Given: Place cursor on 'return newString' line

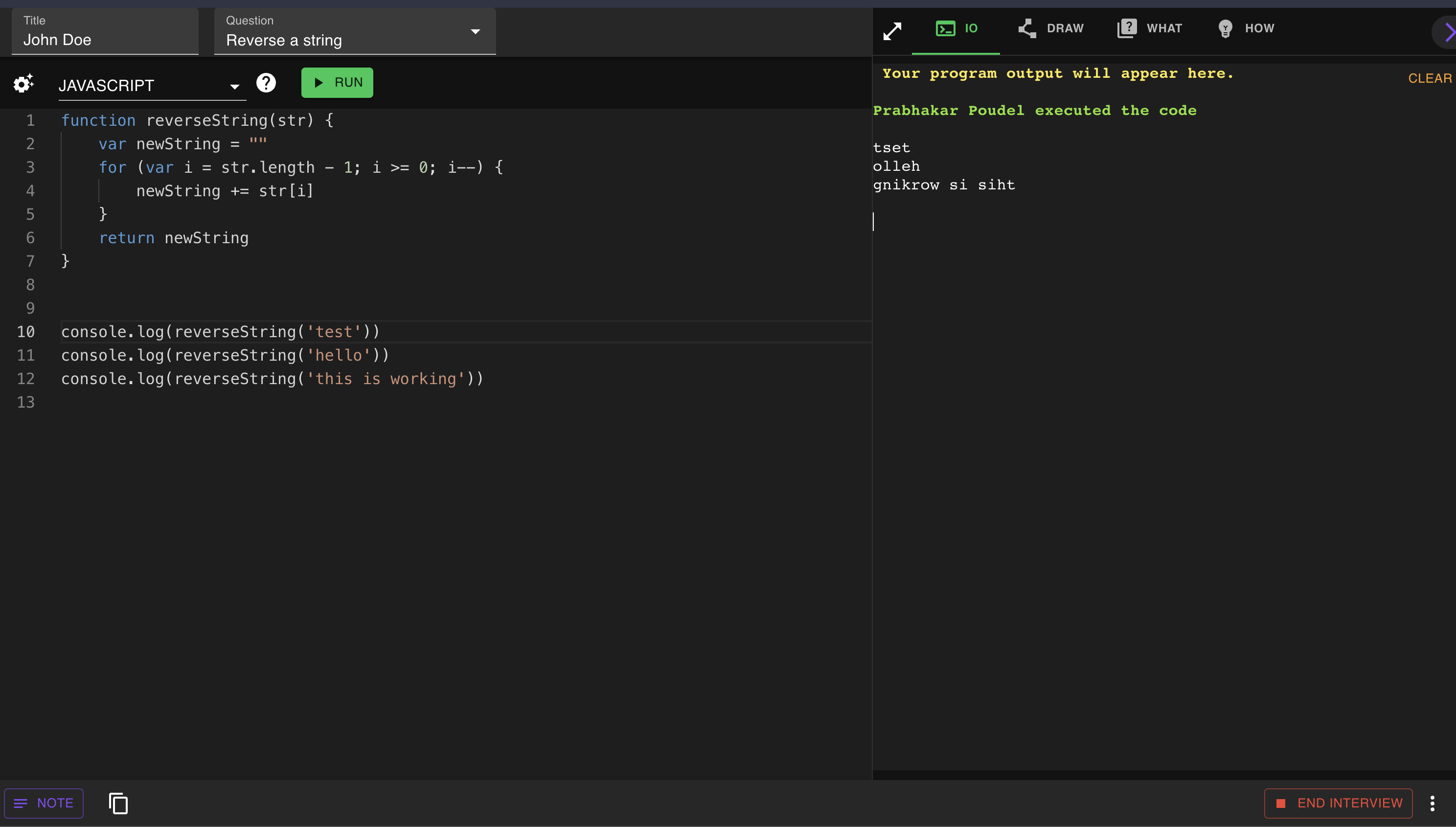Looking at the screenshot, I should pos(174,238).
